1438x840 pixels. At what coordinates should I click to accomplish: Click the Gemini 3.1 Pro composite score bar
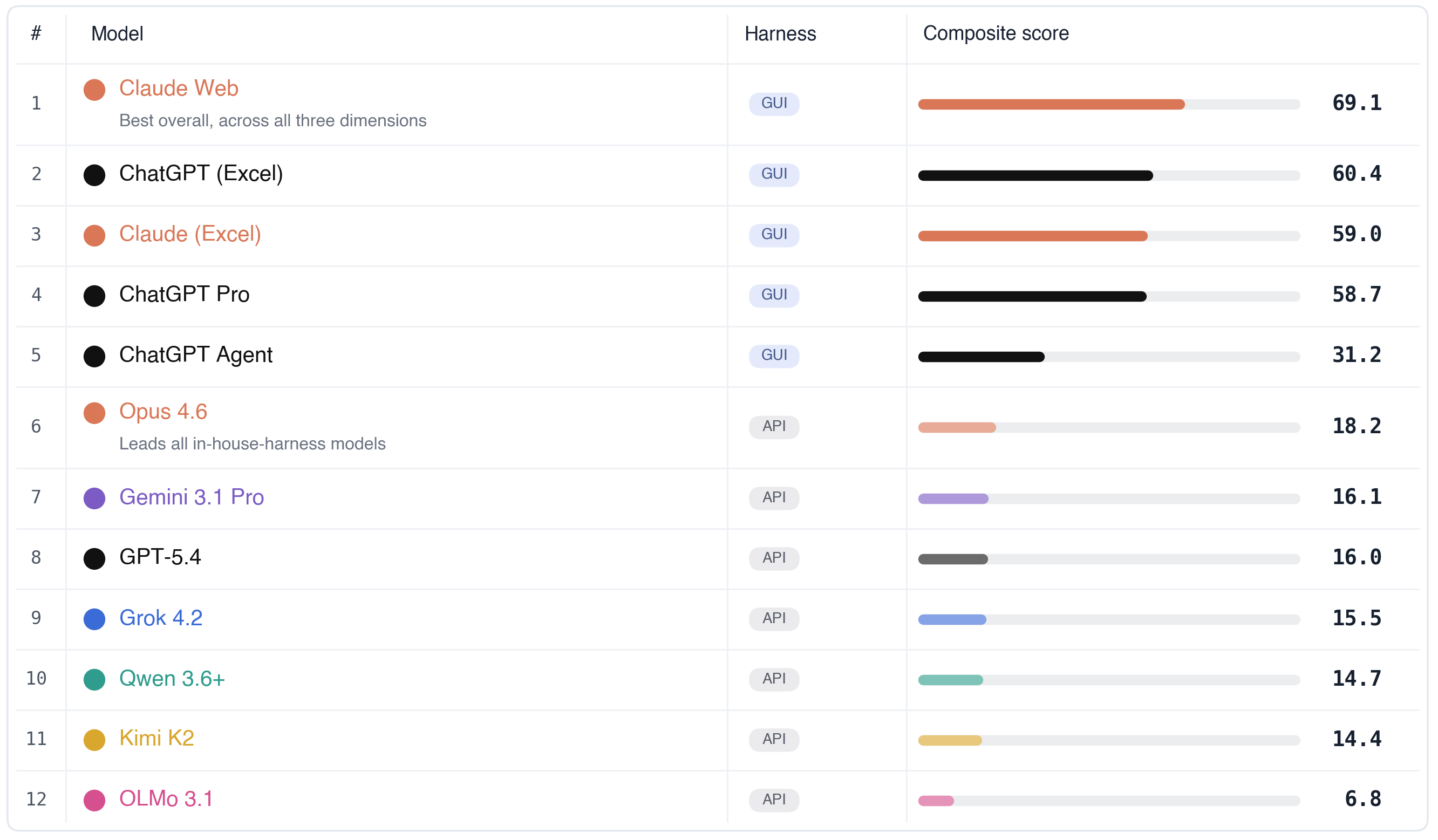(x=1109, y=500)
